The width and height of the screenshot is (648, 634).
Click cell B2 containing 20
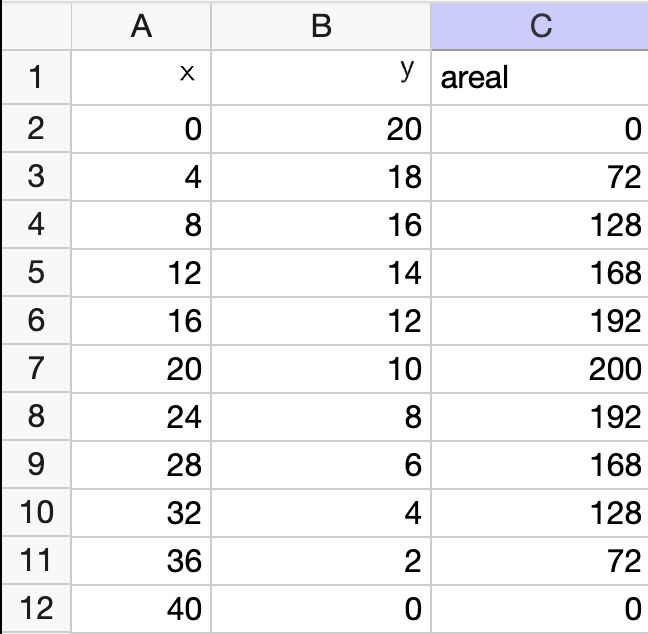click(321, 128)
